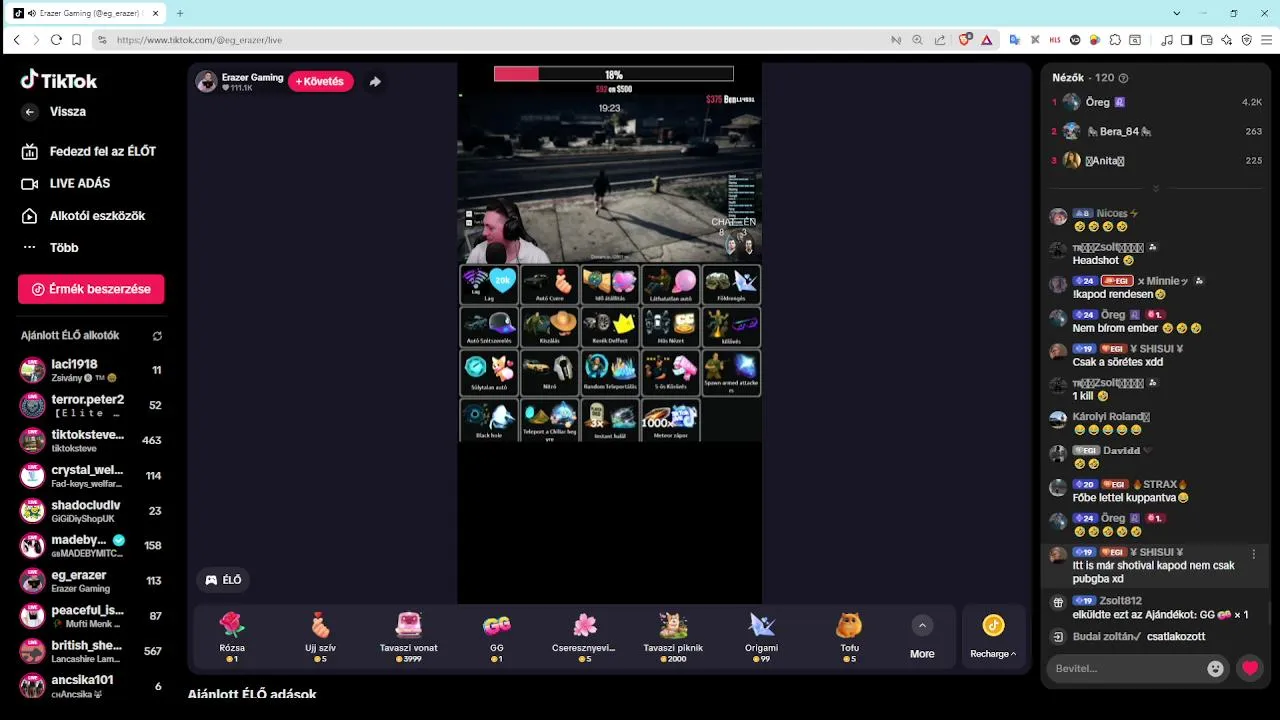The image size is (1280, 720).
Task: Click the browser back arrow
Action: (16, 40)
